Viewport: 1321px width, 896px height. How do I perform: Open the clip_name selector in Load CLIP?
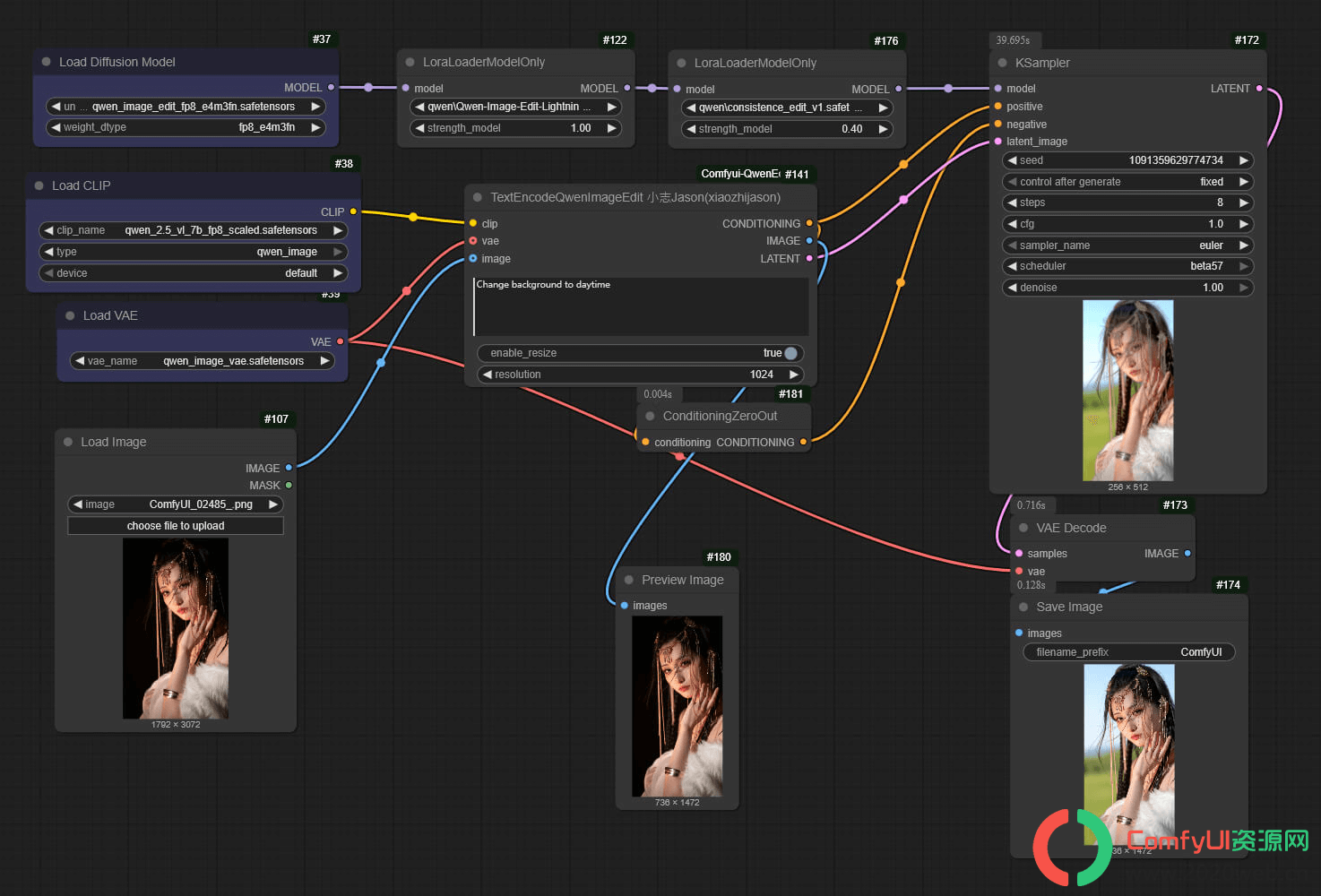click(194, 230)
